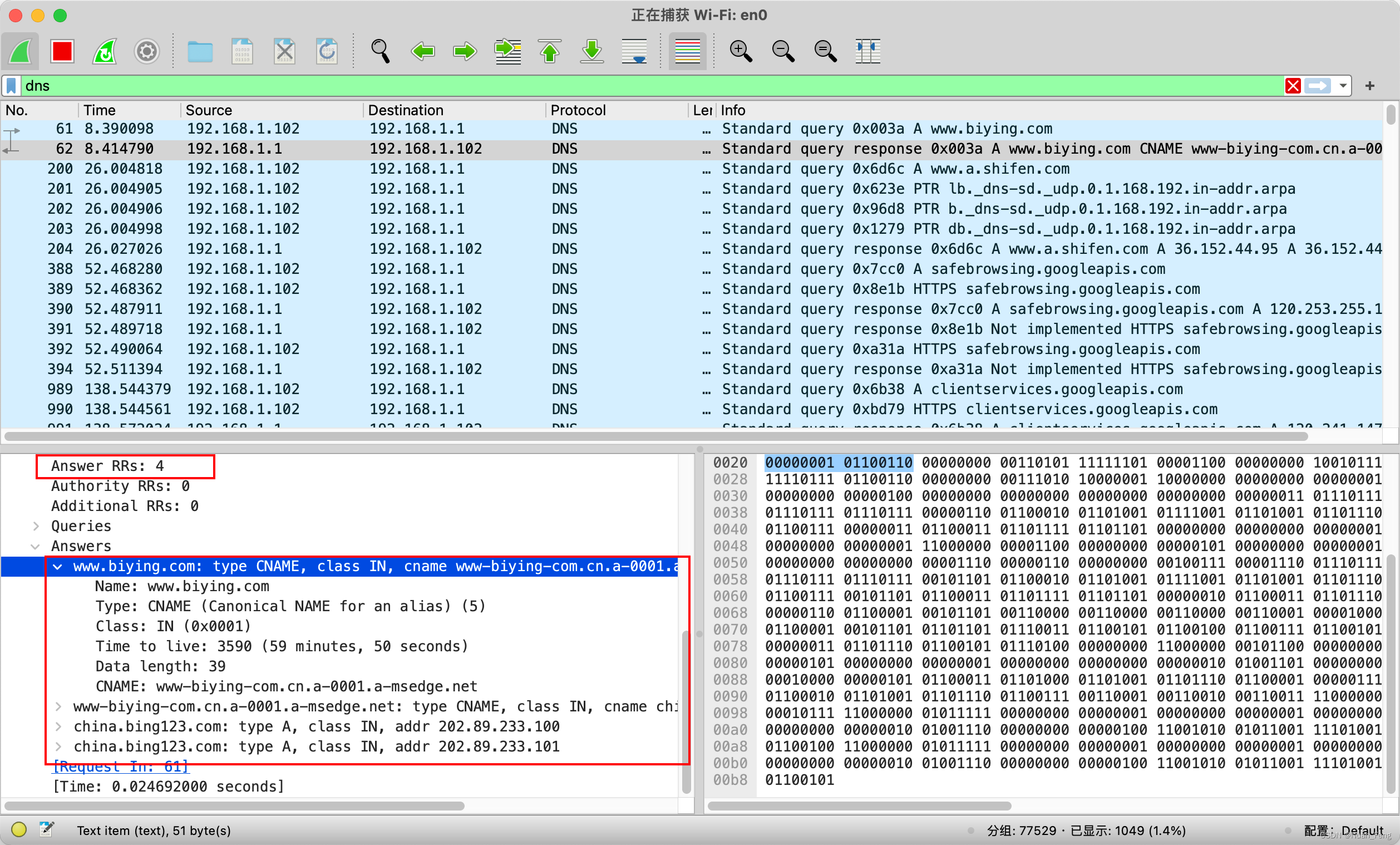Restart the current capture with green fin icon
Screen dimensions: 1400x845
coord(105,51)
